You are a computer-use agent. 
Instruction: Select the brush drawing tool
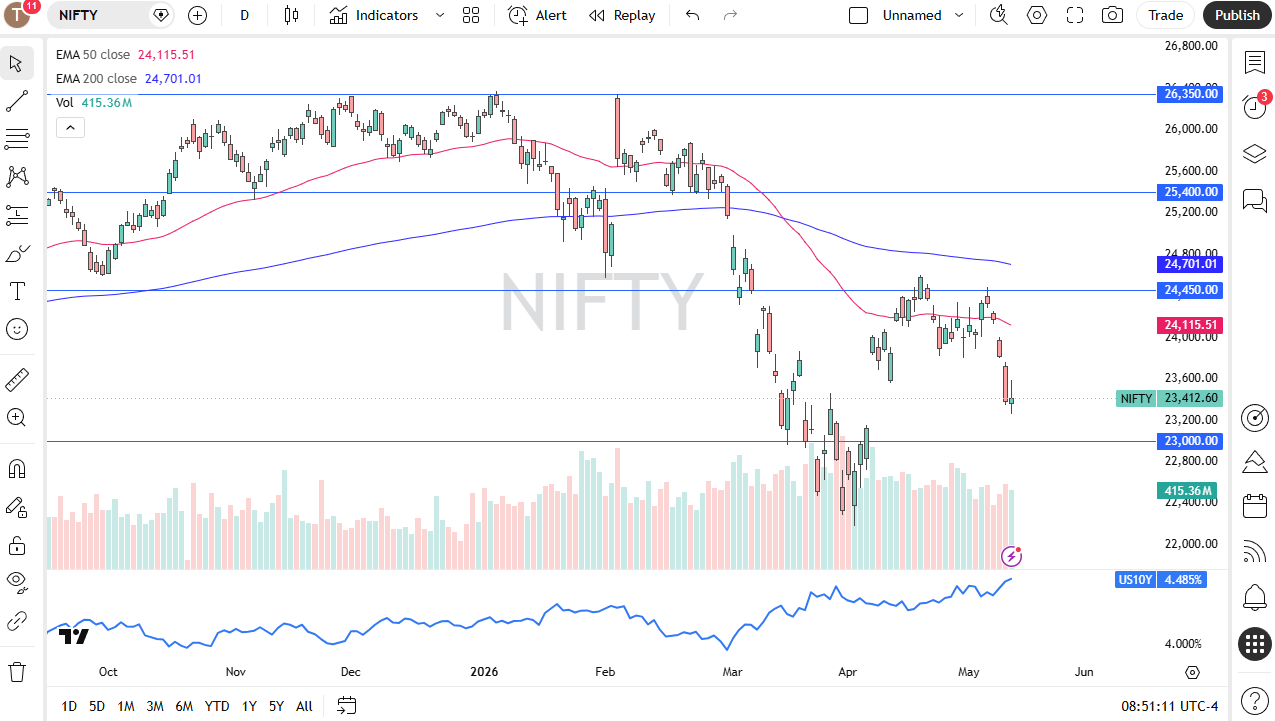(17, 253)
